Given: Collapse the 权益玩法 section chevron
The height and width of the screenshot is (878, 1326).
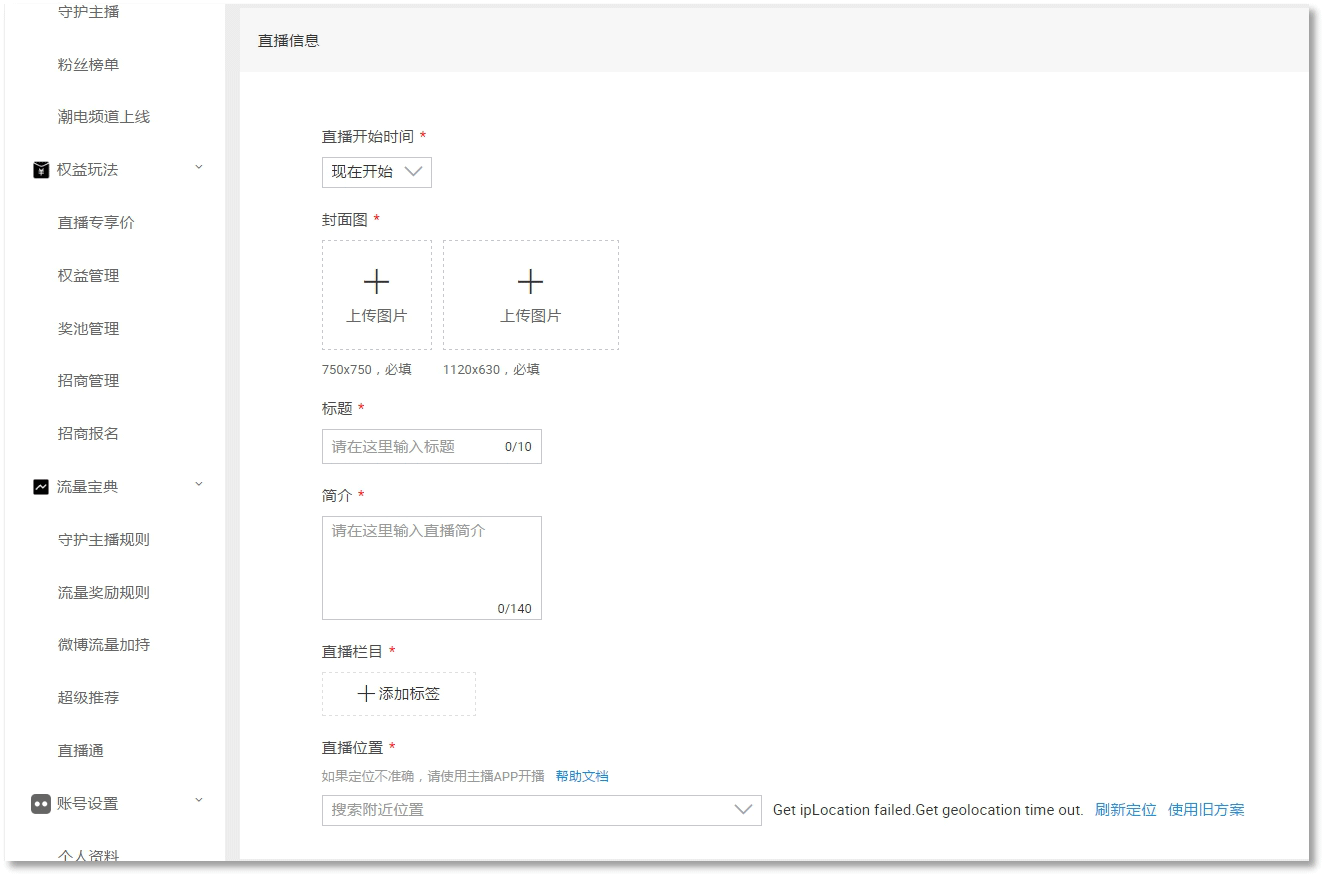Looking at the screenshot, I should pyautogui.click(x=198, y=168).
